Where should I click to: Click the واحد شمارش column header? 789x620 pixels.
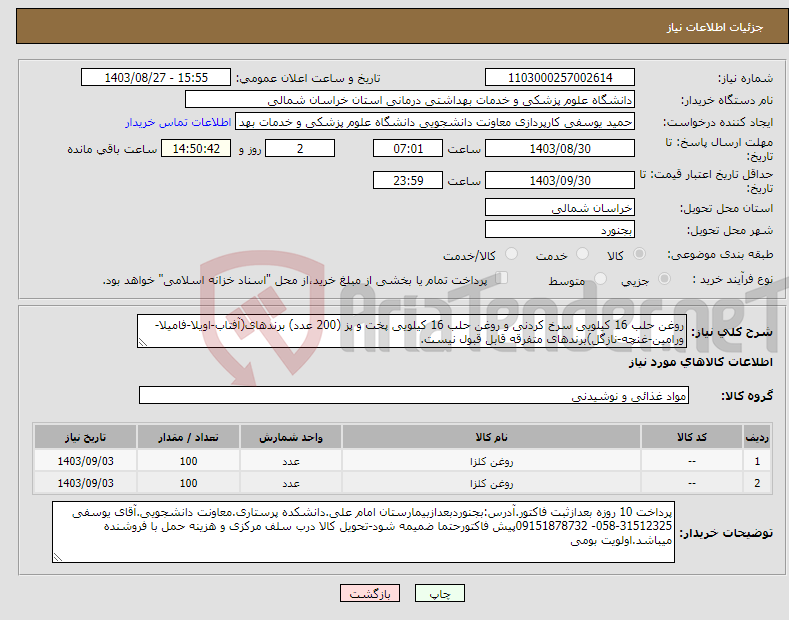[x=291, y=437]
